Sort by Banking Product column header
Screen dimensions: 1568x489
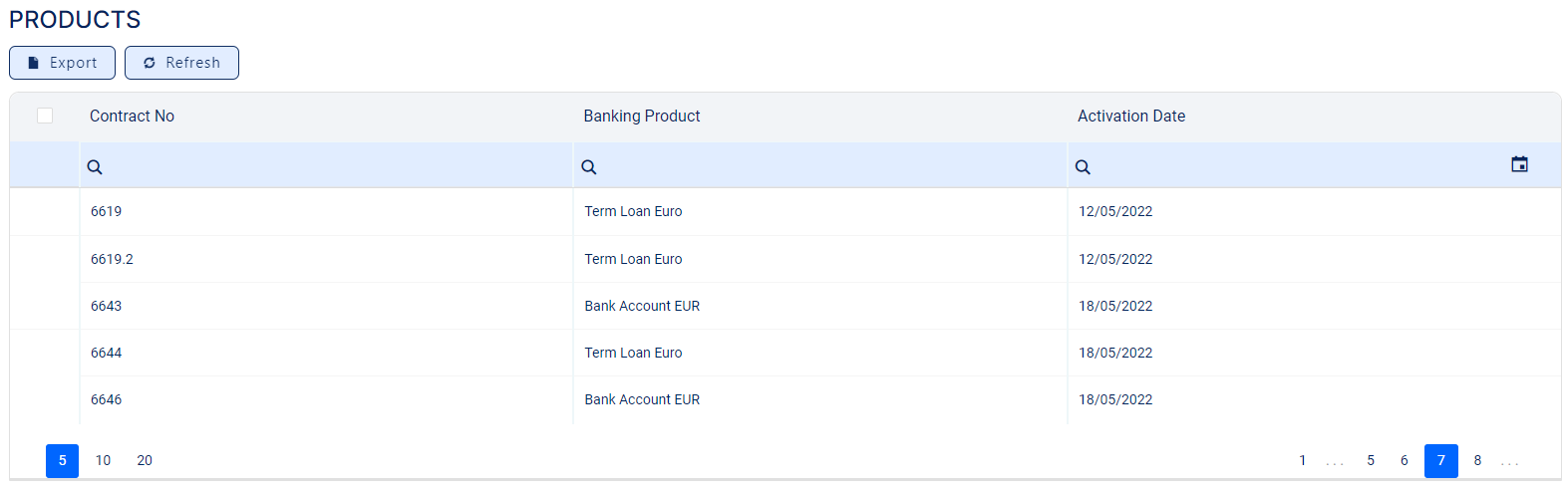(641, 117)
